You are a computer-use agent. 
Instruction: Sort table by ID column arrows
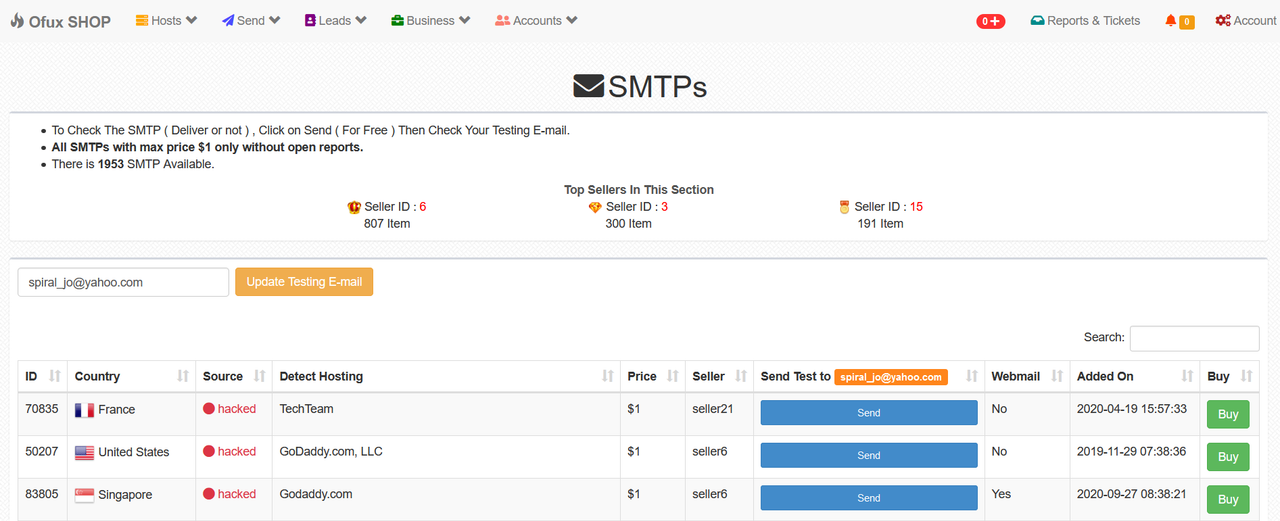pyautogui.click(x=55, y=376)
